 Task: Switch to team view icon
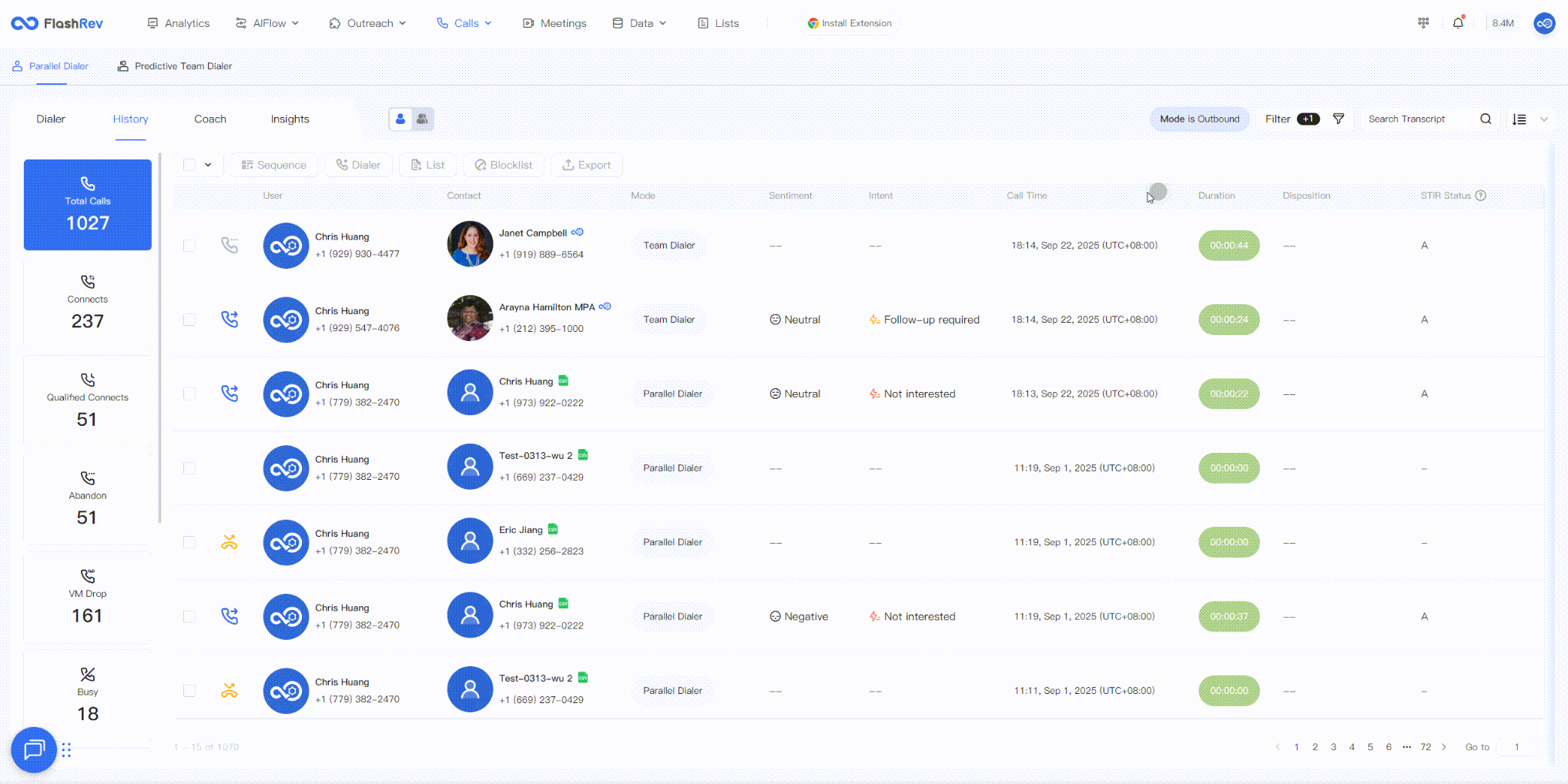click(x=422, y=119)
